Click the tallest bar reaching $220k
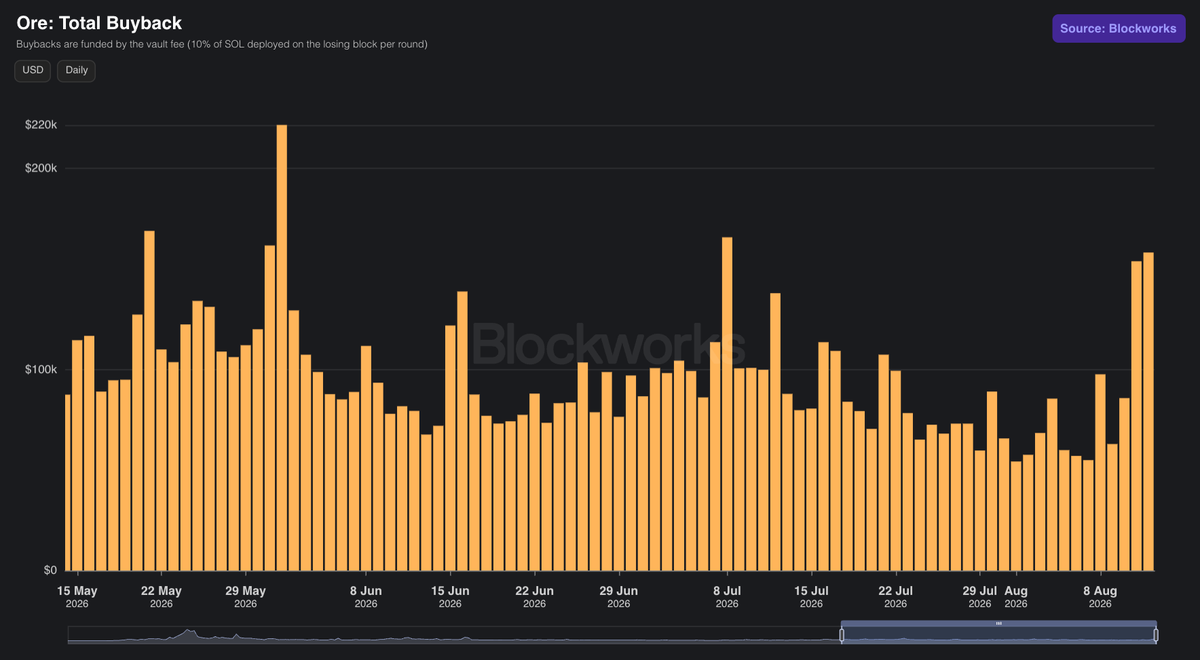This screenshot has width=1200, height=660. point(282,348)
